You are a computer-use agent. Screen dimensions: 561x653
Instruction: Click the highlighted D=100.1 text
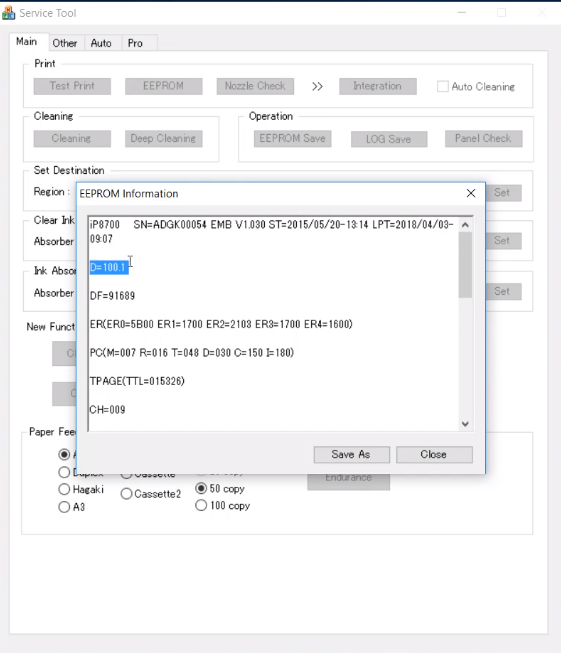(109, 267)
